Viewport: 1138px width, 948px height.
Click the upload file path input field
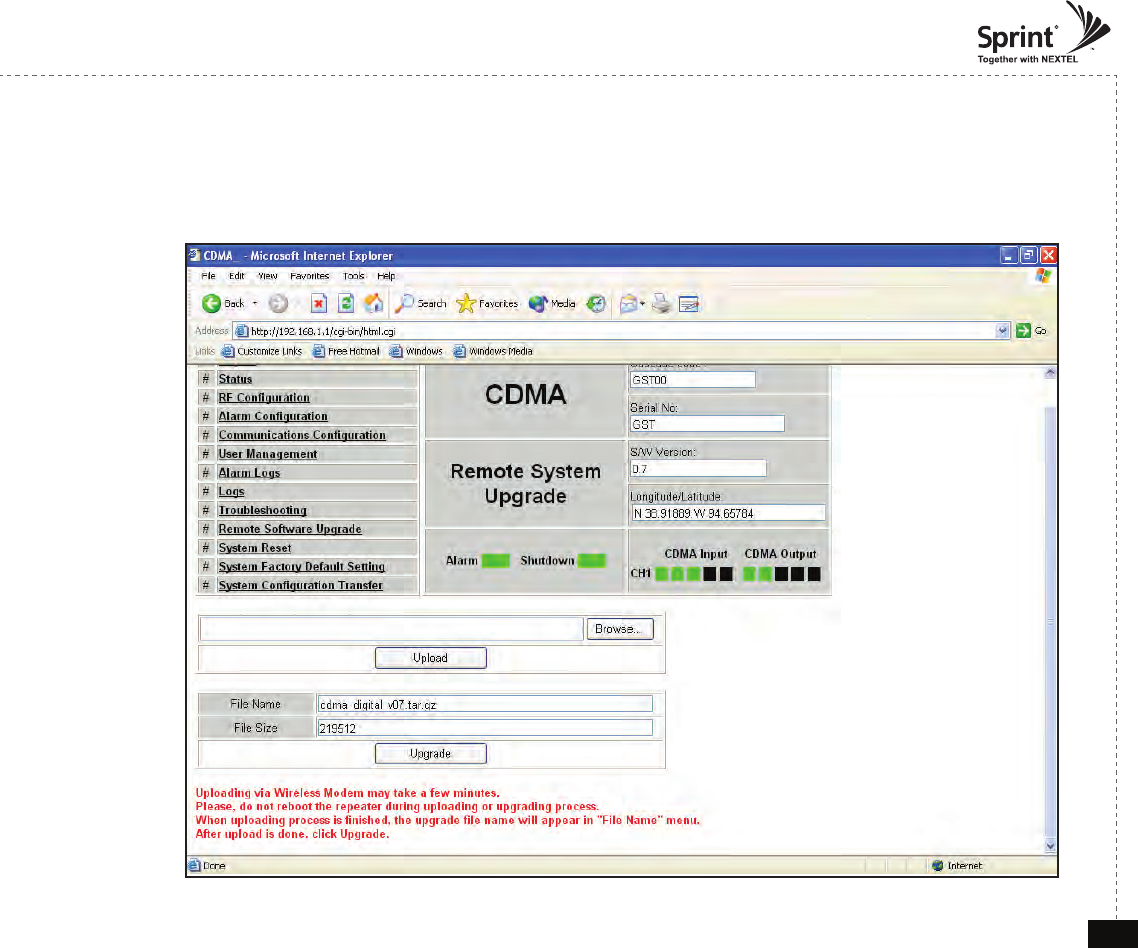coord(391,629)
